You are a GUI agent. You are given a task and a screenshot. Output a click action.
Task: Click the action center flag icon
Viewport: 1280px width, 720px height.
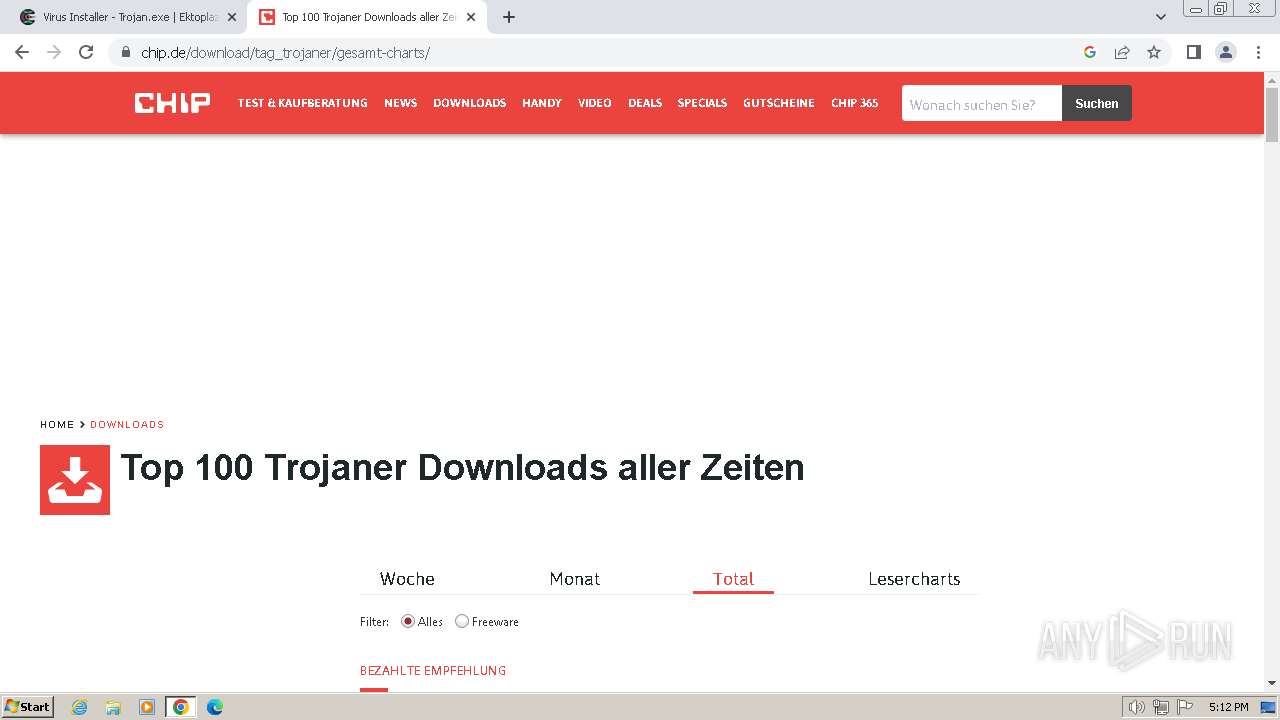[1185, 707]
